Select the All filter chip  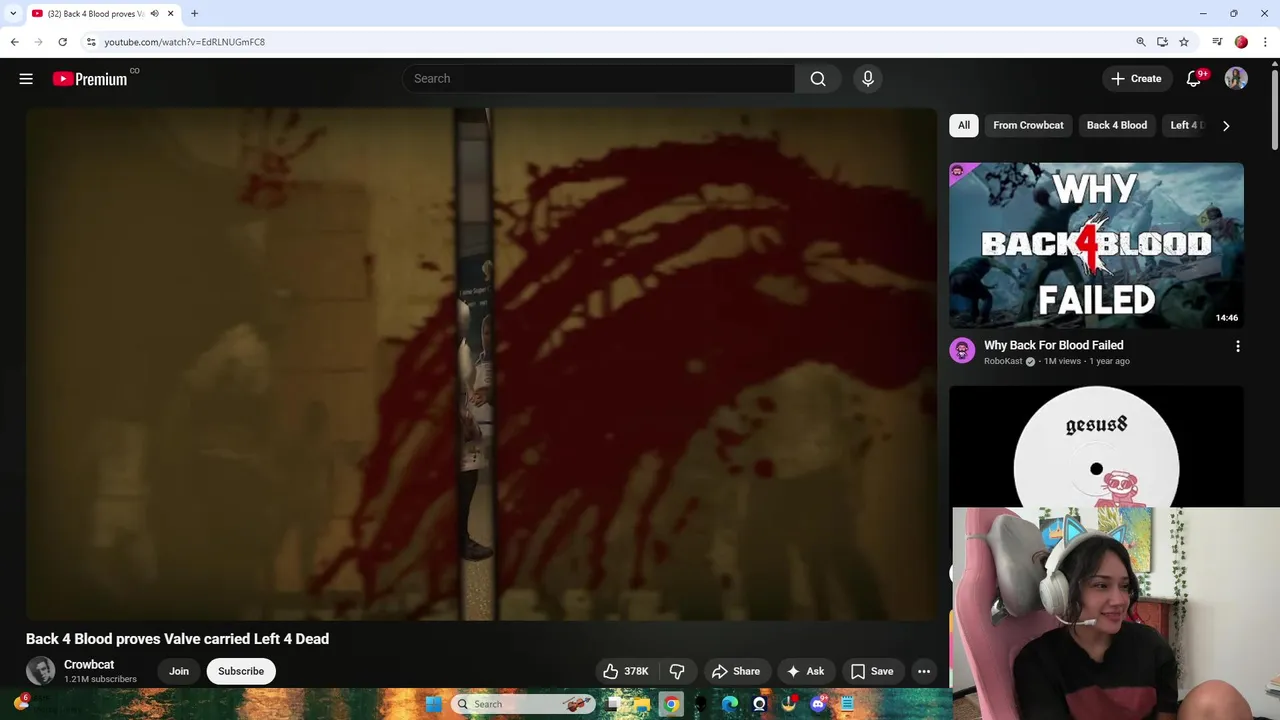pos(964,125)
